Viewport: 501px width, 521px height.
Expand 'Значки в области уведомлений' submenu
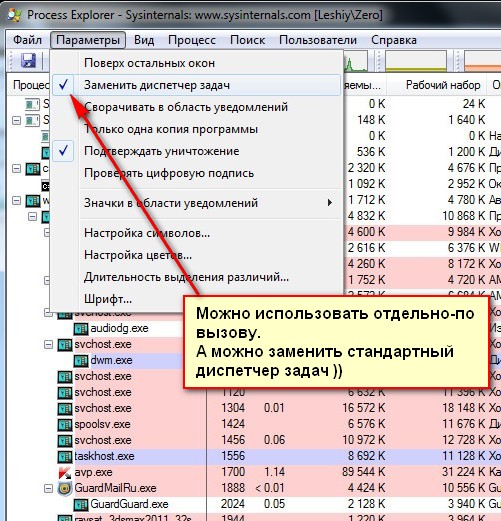coord(197,203)
